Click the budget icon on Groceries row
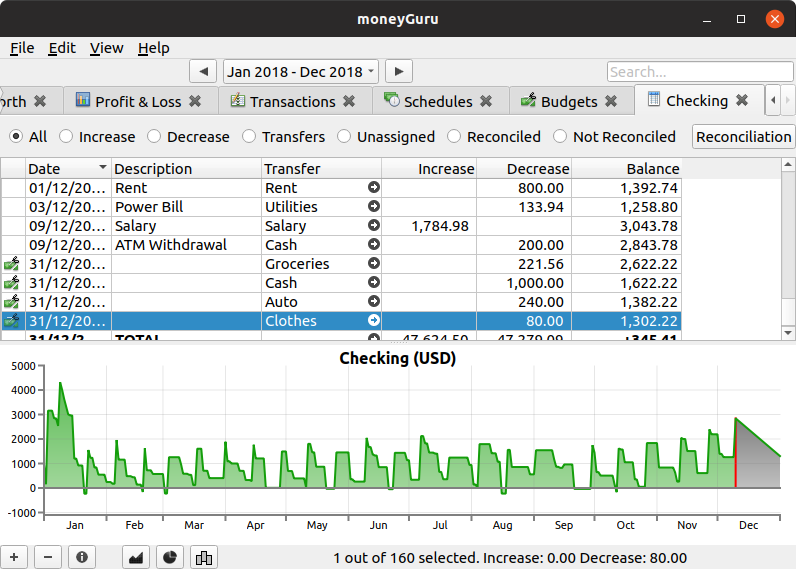796x569 pixels. (12, 263)
